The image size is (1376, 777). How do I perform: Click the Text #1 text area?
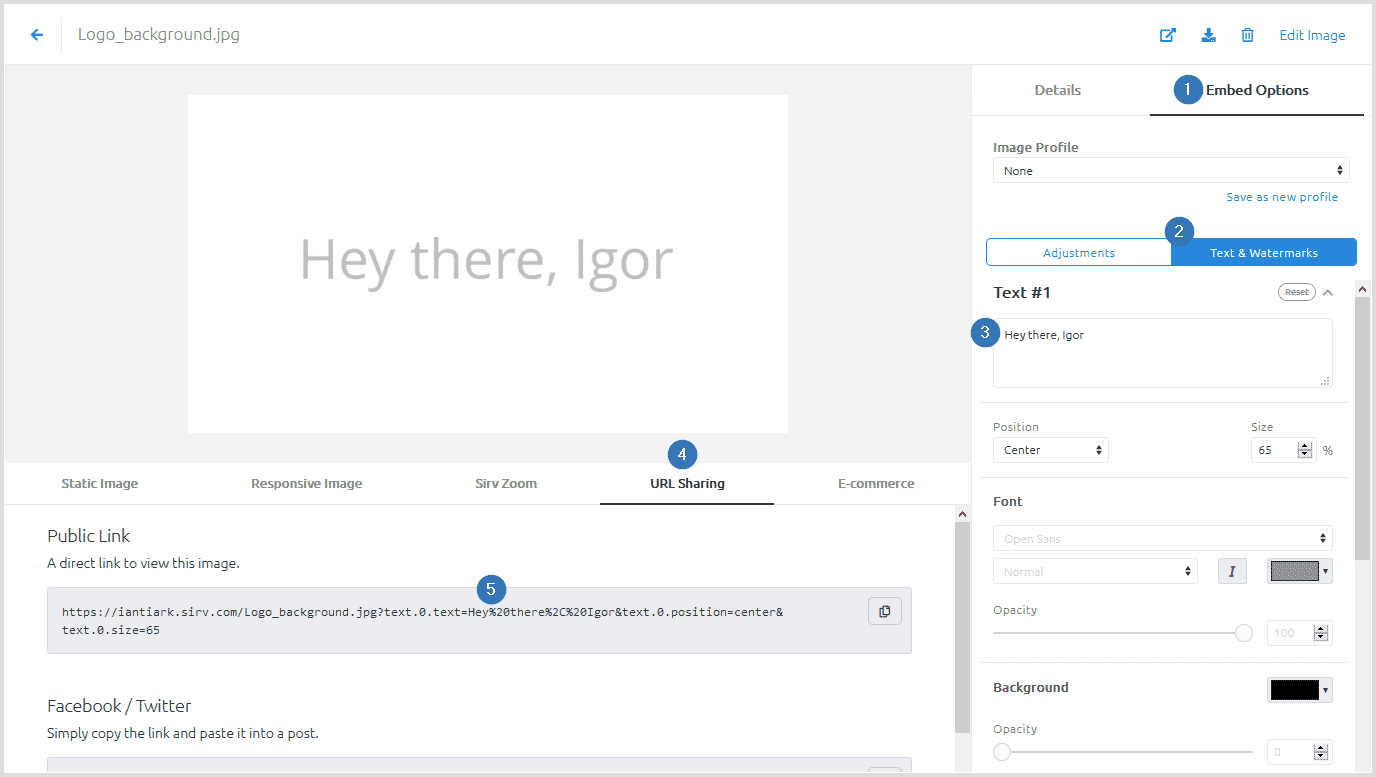[x=1162, y=353]
